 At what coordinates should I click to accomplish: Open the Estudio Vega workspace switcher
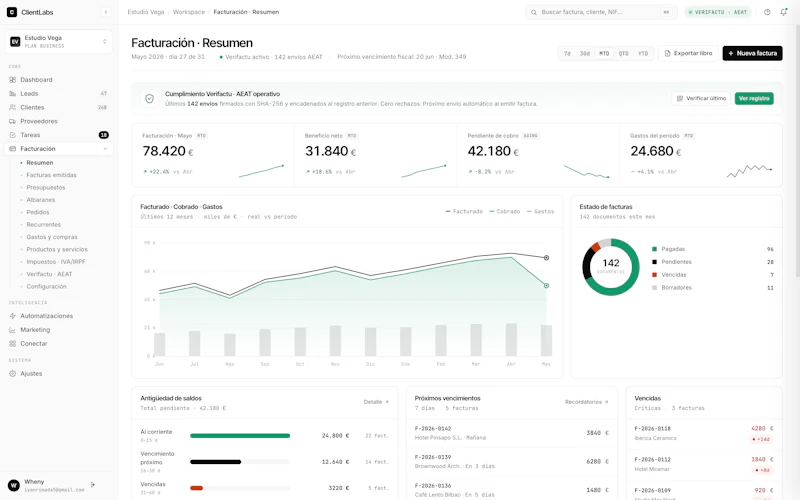click(x=59, y=41)
